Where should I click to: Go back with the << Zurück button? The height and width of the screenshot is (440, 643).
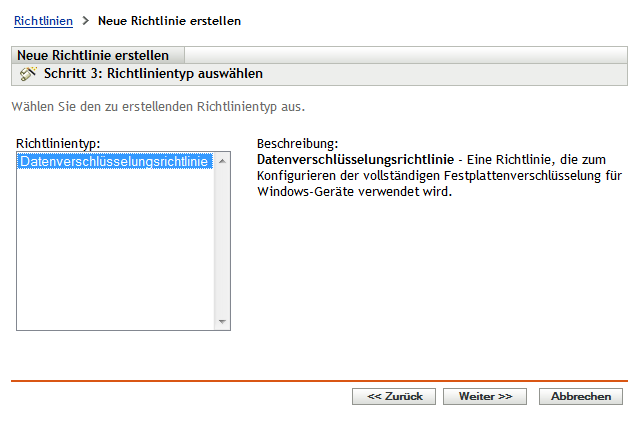394,396
